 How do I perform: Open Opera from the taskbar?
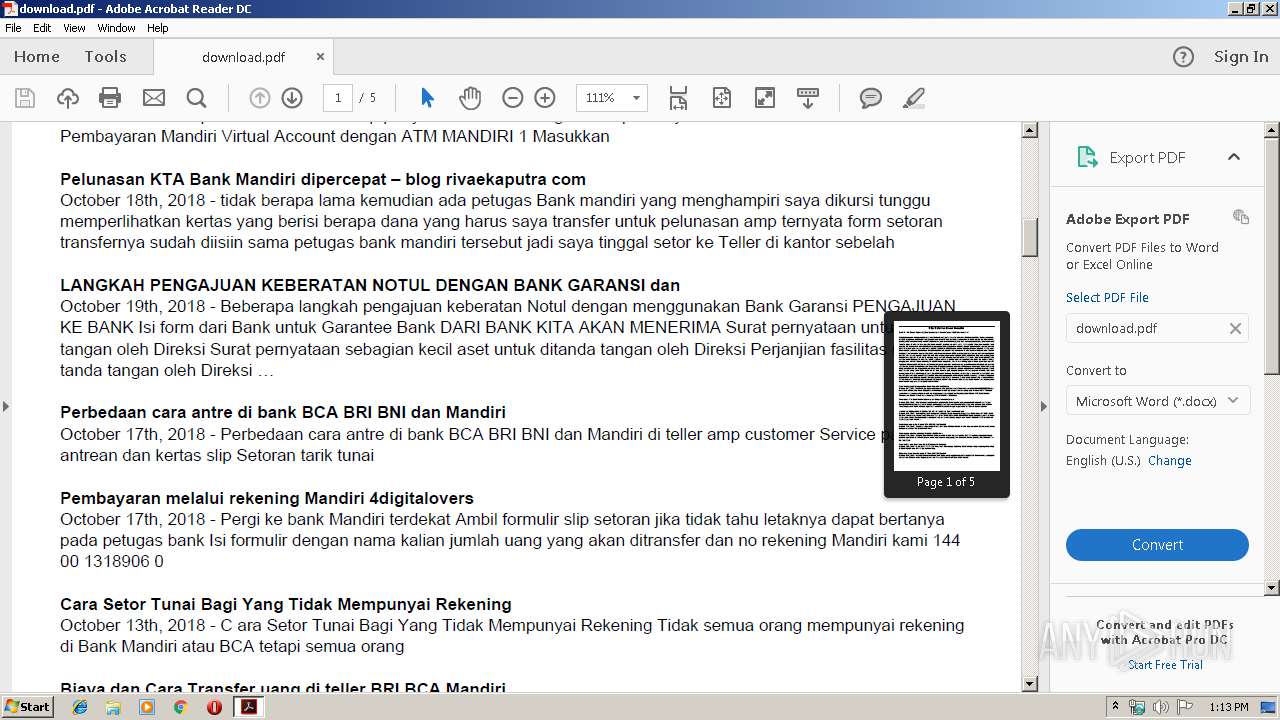214,707
